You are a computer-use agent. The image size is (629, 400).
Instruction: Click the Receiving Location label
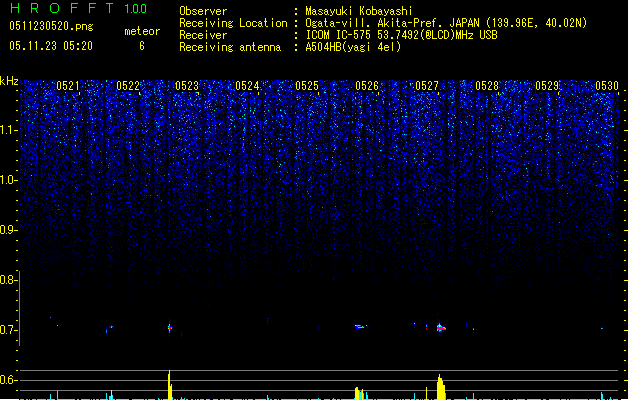pyautogui.click(x=233, y=23)
